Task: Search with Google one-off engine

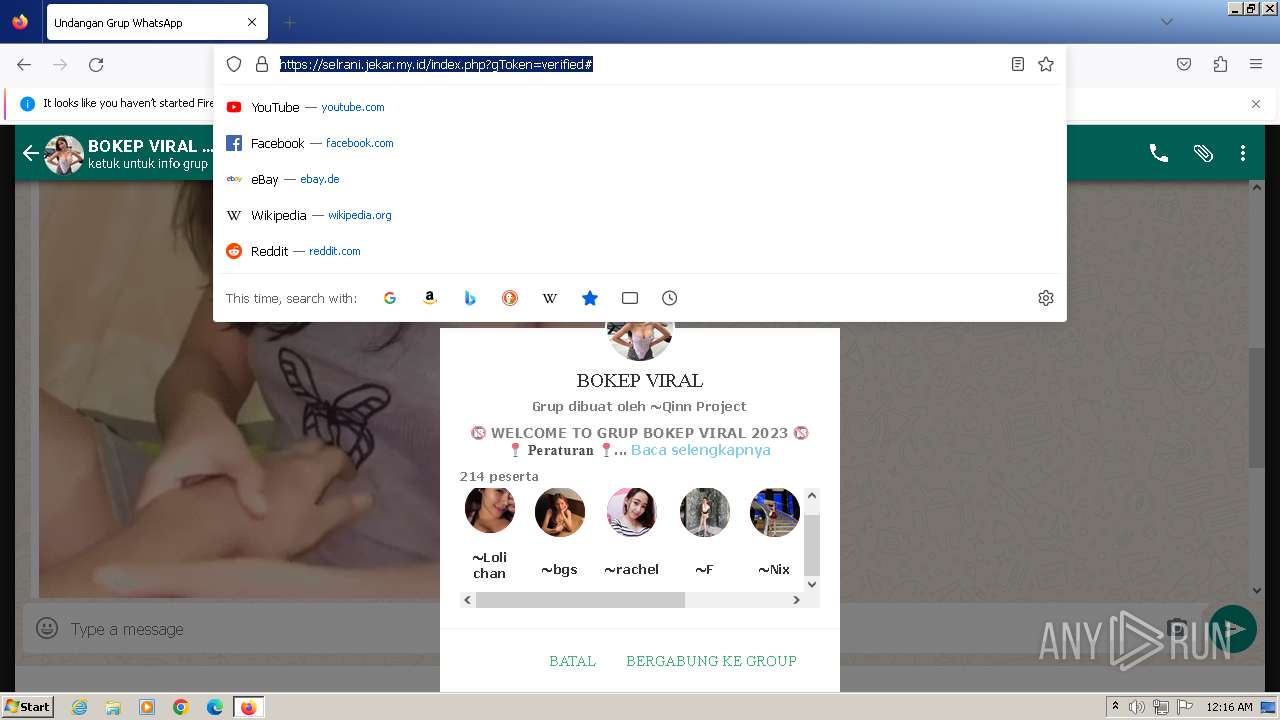Action: pos(390,298)
